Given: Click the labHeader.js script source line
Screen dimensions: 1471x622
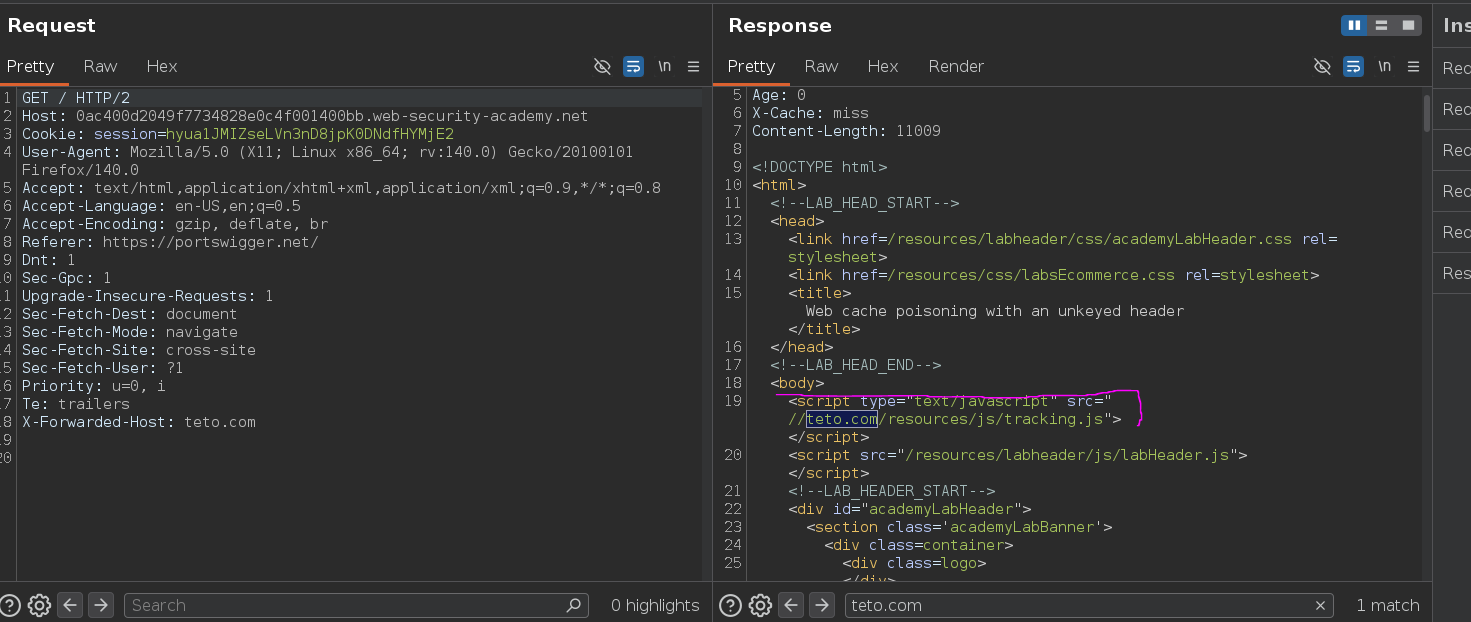Looking at the screenshot, I should [1018, 455].
